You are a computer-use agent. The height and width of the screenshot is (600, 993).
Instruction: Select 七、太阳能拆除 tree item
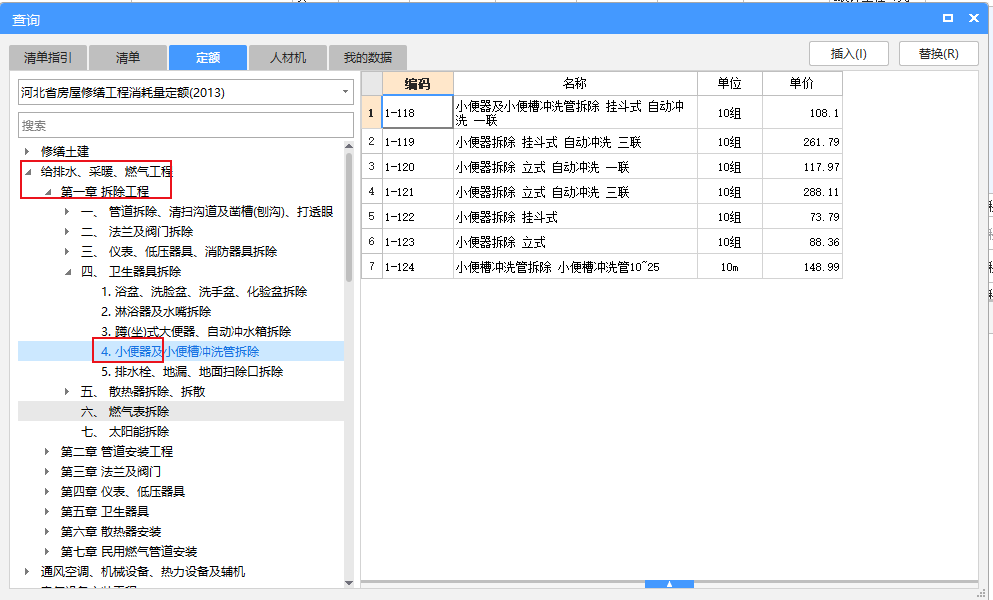pos(125,431)
